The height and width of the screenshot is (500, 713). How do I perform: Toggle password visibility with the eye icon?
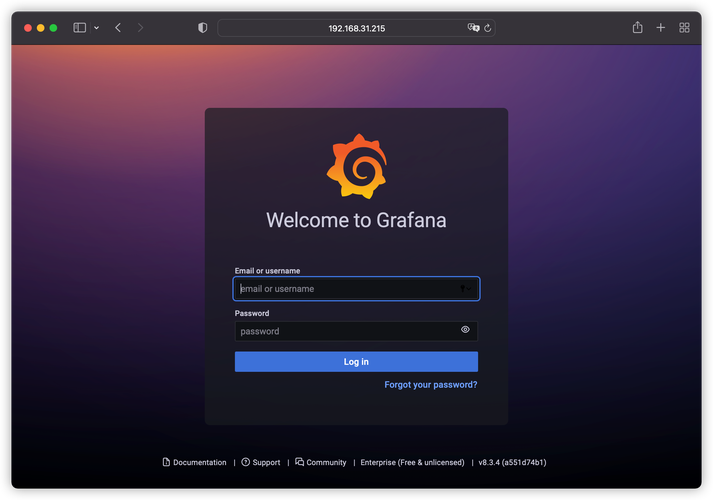(x=465, y=330)
